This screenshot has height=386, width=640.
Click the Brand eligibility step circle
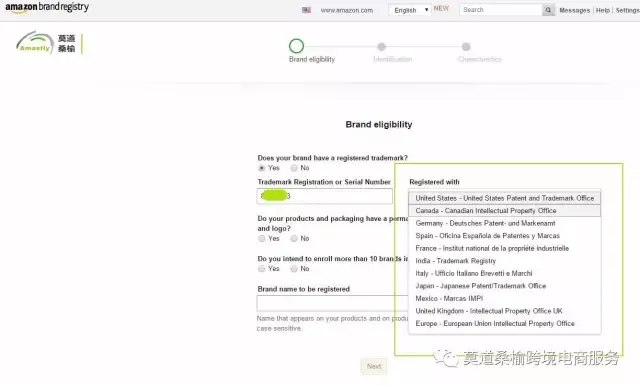point(296,46)
